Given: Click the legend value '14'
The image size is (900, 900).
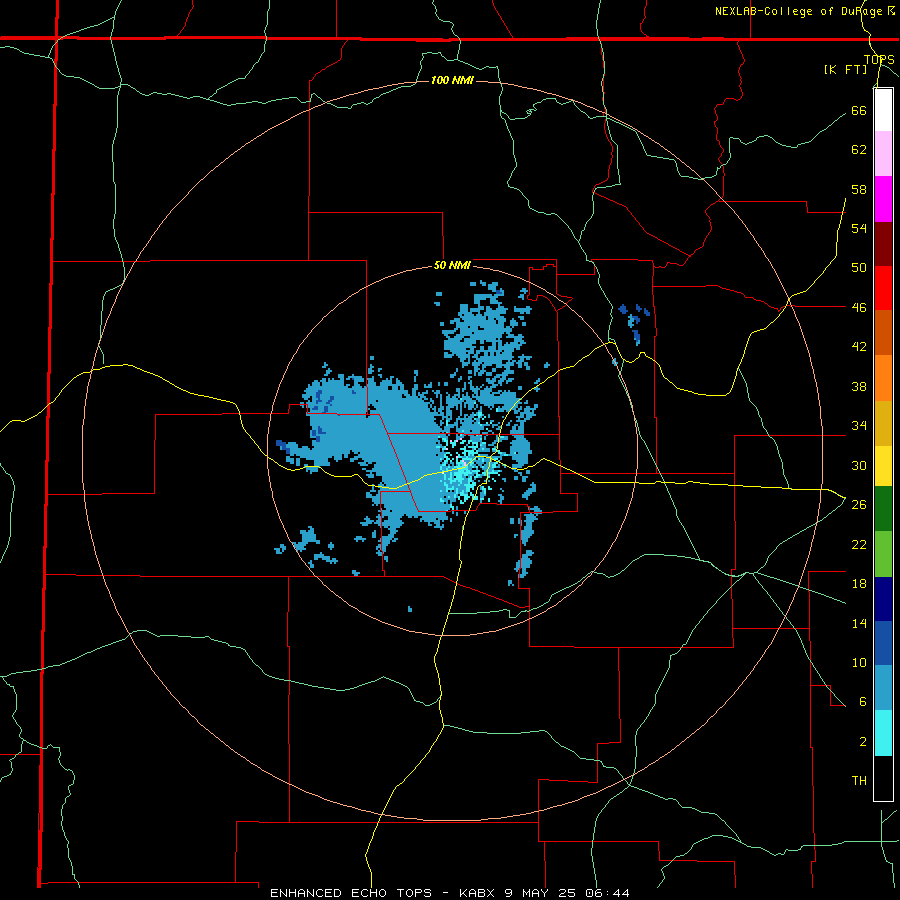Looking at the screenshot, I should 859,623.
